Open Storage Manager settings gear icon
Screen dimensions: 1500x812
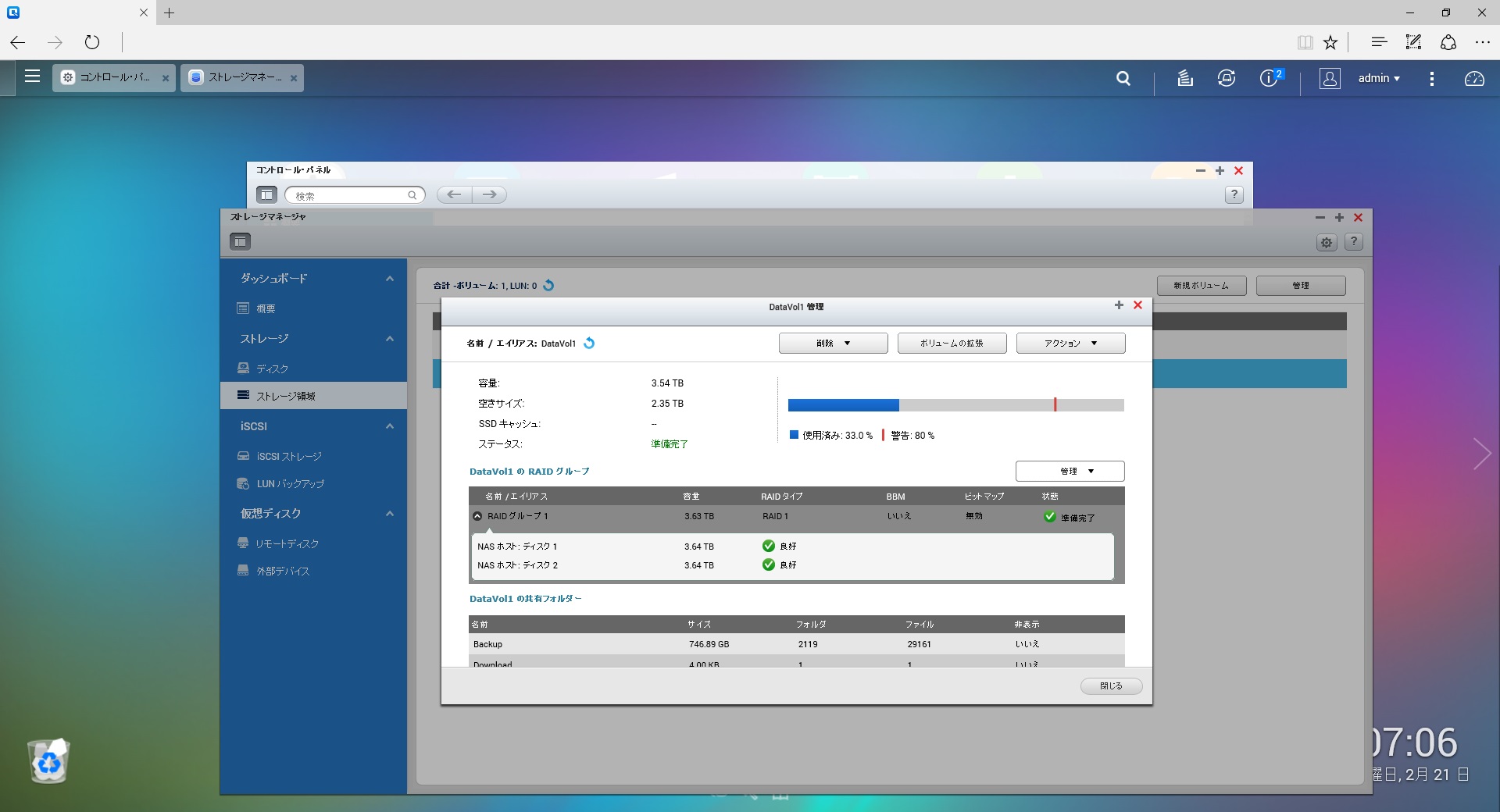coord(1326,242)
